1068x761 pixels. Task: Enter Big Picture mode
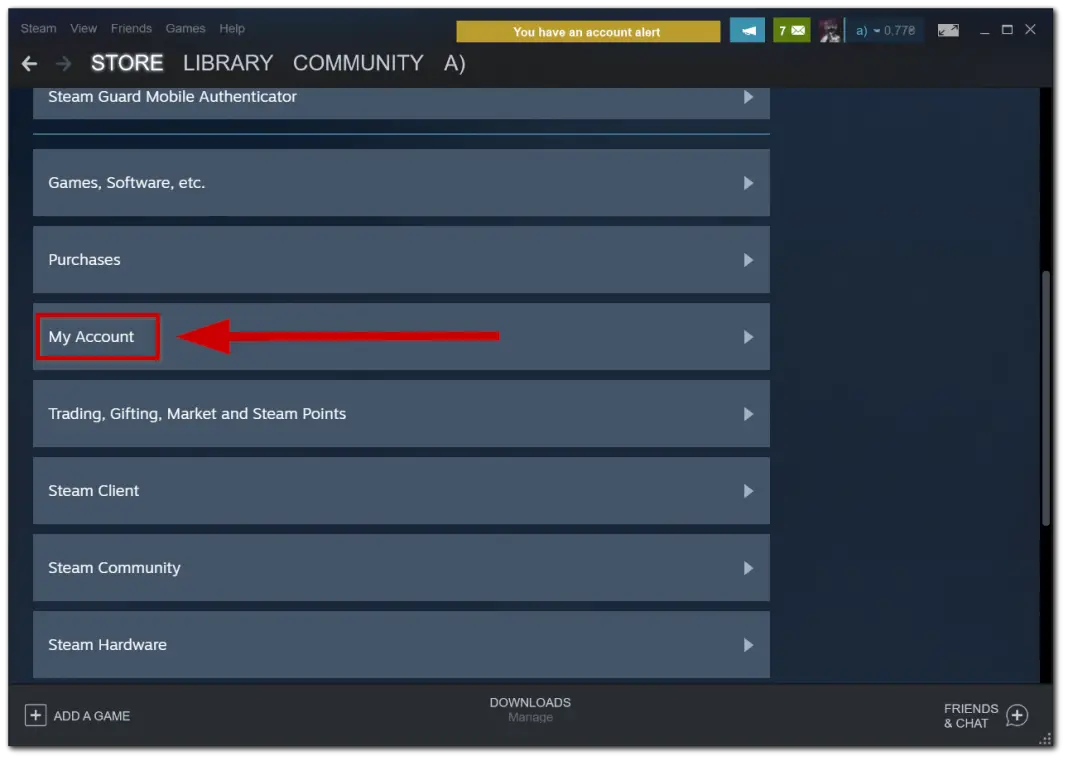coord(948,29)
